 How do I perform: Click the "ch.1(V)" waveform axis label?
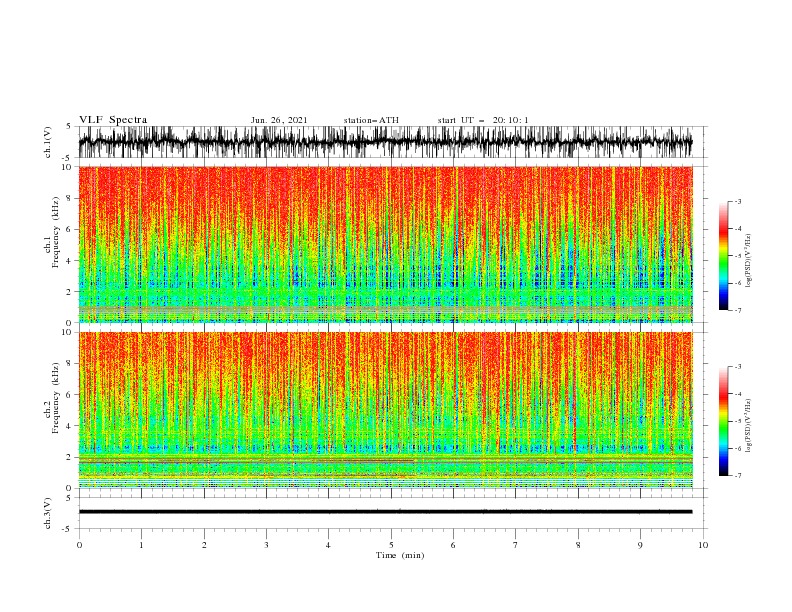(x=48, y=142)
